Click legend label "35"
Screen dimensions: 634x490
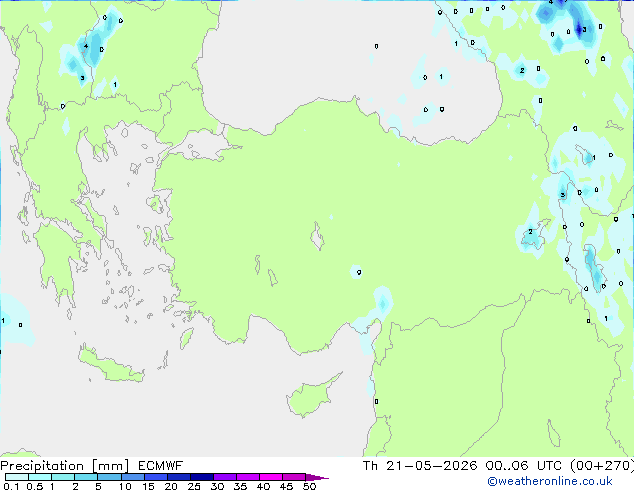pyautogui.click(x=240, y=486)
